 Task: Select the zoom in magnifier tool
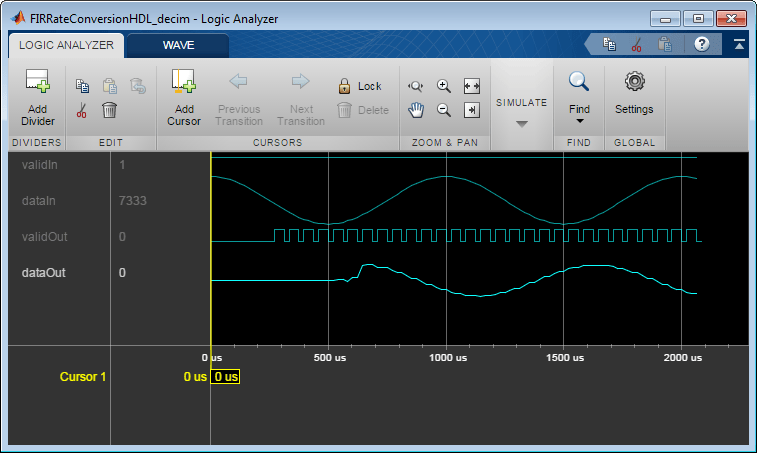point(444,86)
